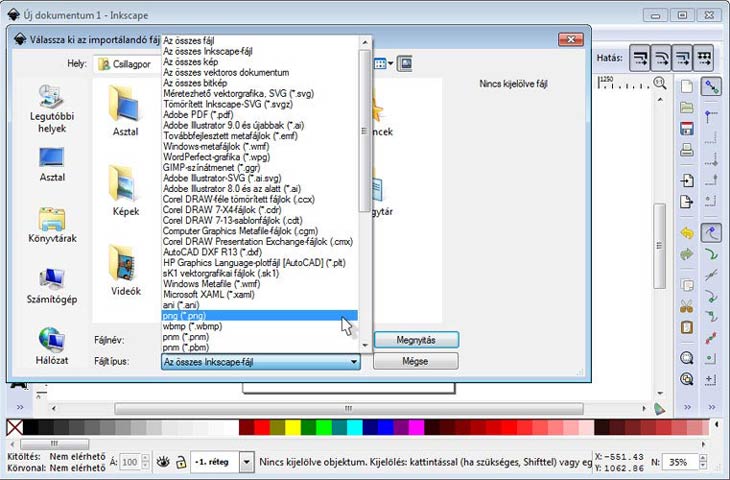730x480 pixels.
Task: Click the zoom percentage field
Action: coord(682,462)
